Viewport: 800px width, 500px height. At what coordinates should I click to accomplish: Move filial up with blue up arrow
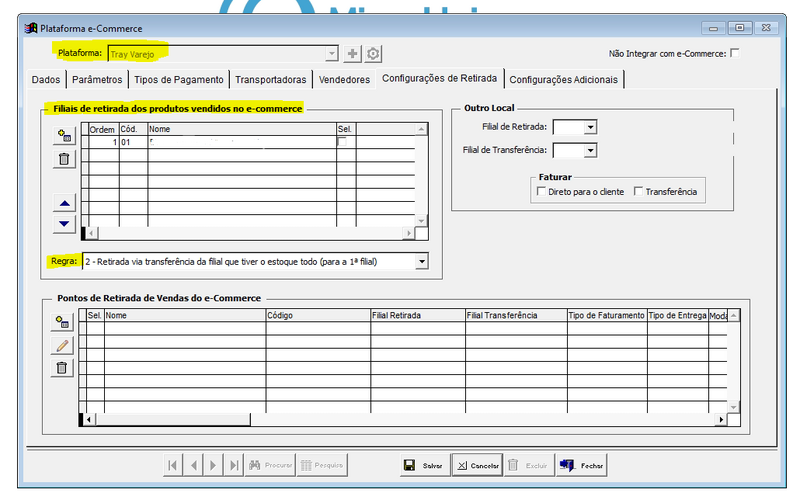tap(64, 203)
